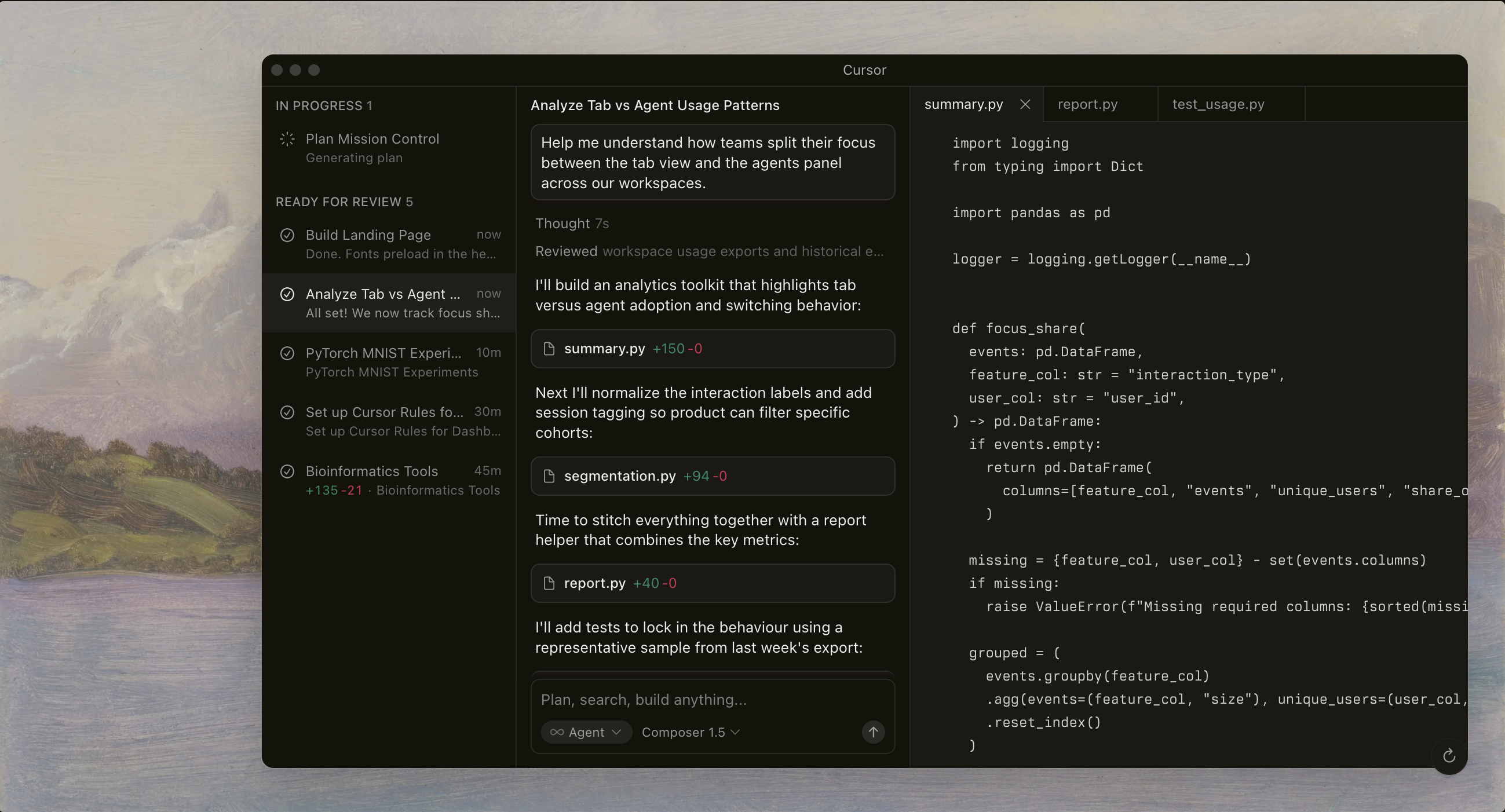Expand the Reviewed workspace usage exports line
This screenshot has width=1505, height=812.
(x=708, y=251)
